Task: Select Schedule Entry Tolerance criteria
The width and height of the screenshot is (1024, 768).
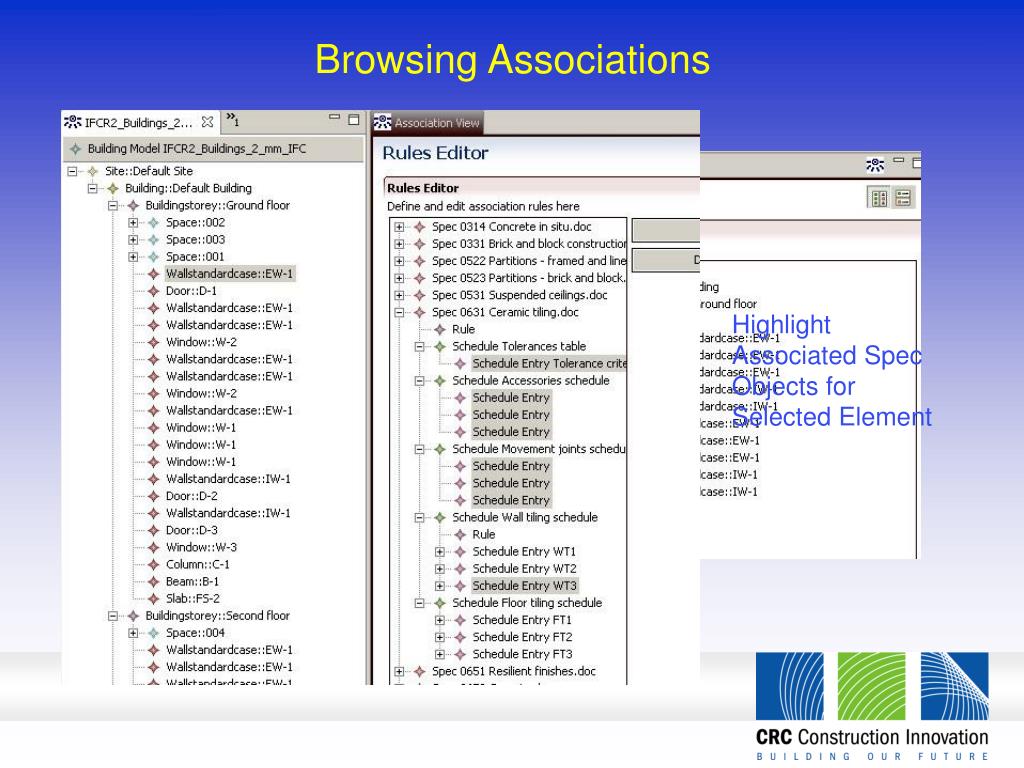Action: tap(549, 363)
